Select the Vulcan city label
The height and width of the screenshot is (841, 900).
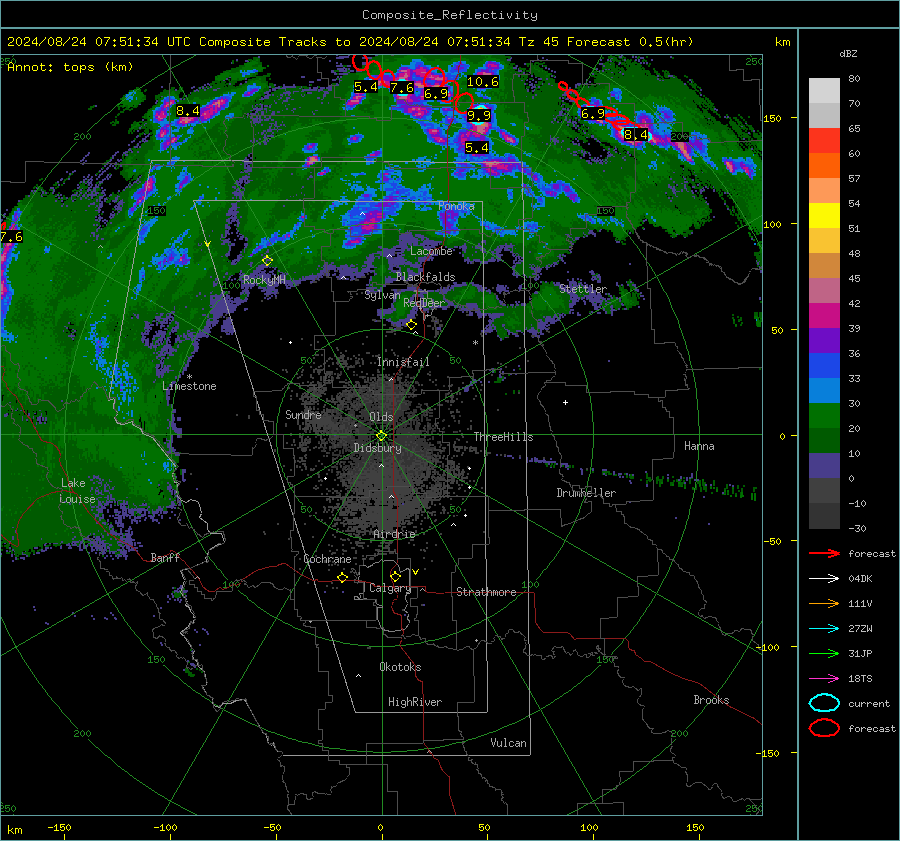point(508,743)
